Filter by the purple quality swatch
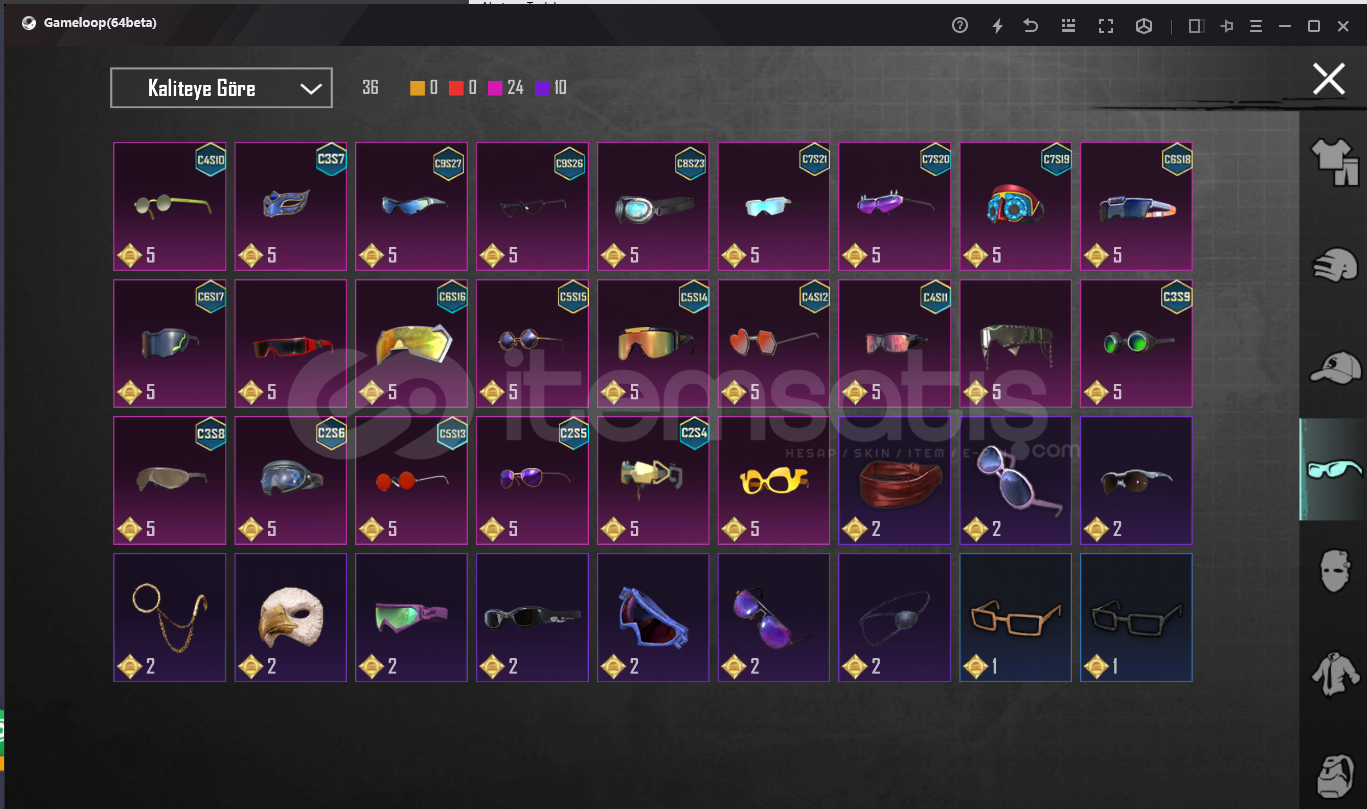1367x809 pixels. 543,88
